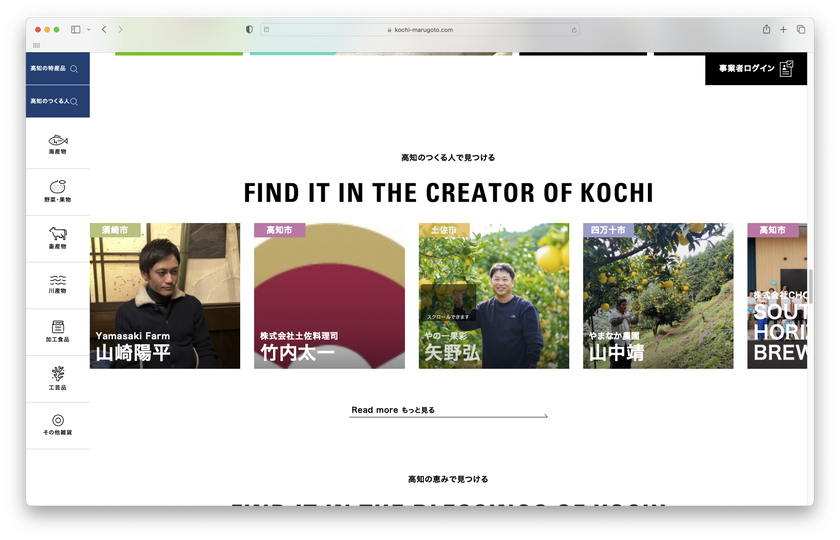This screenshot has height=540, width=840.
Task: Open the 高知の特産品 search tab
Action: (58, 69)
